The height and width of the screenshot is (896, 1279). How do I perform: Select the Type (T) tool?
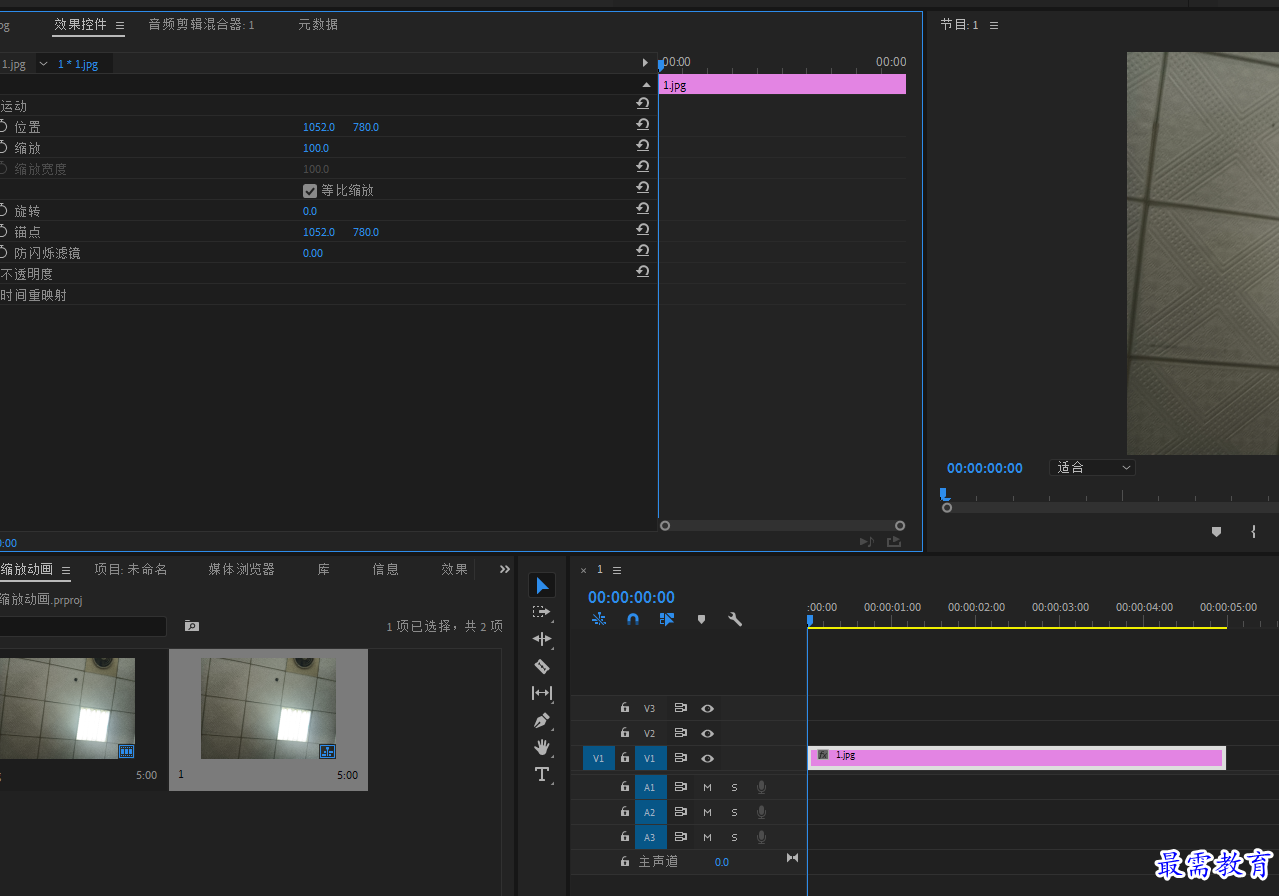point(542,774)
